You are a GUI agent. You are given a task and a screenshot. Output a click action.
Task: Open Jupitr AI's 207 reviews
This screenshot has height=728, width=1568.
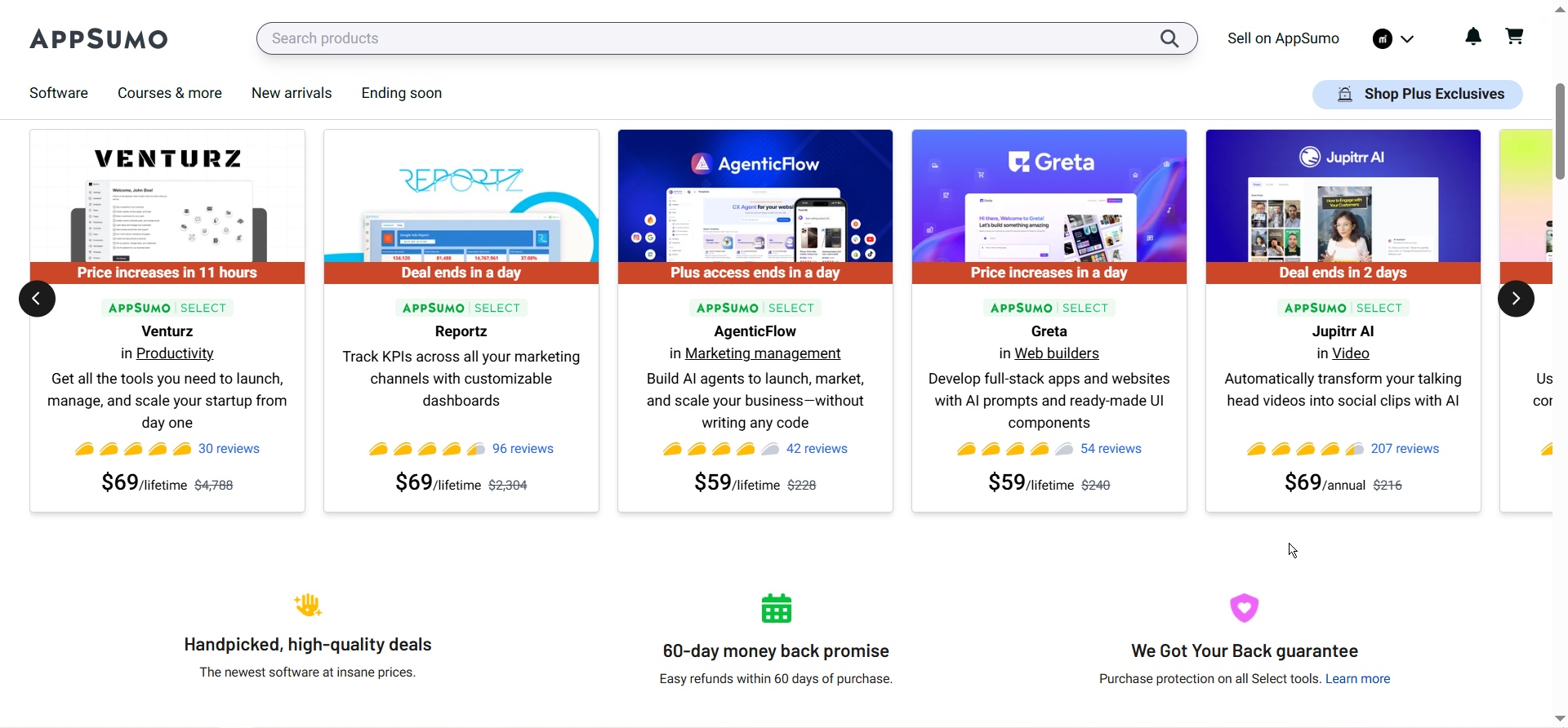click(x=1405, y=449)
